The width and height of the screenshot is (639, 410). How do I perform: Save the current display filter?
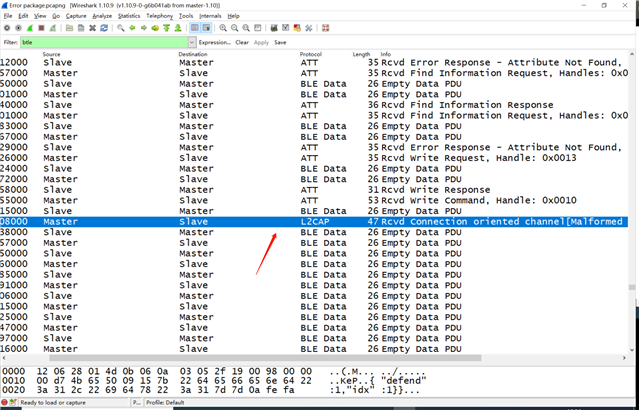280,42
